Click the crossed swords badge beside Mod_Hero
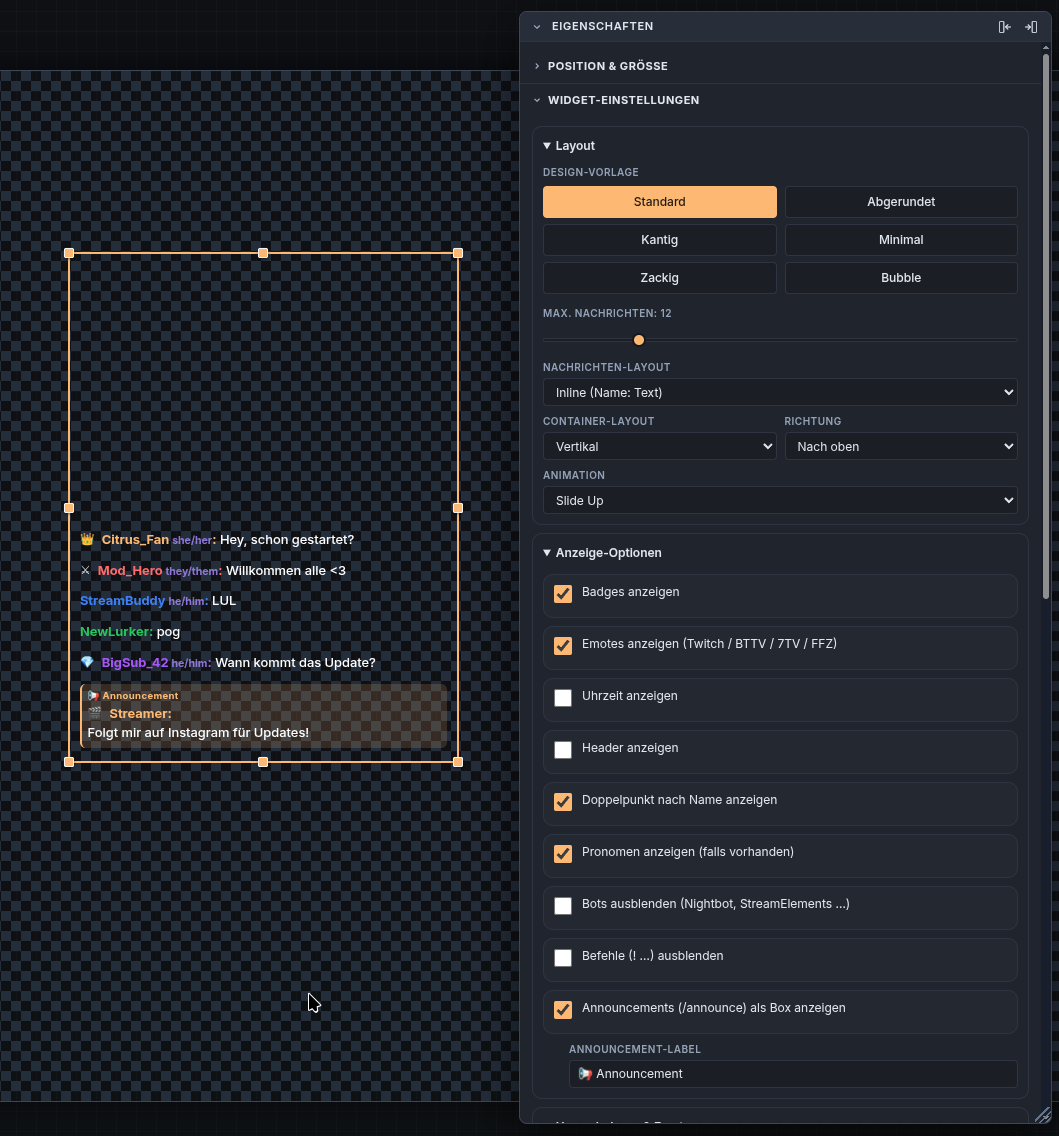This screenshot has height=1136, width=1059. click(85, 570)
